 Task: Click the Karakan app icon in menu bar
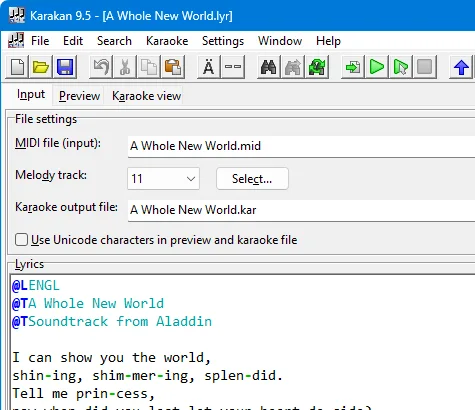[x=16, y=41]
